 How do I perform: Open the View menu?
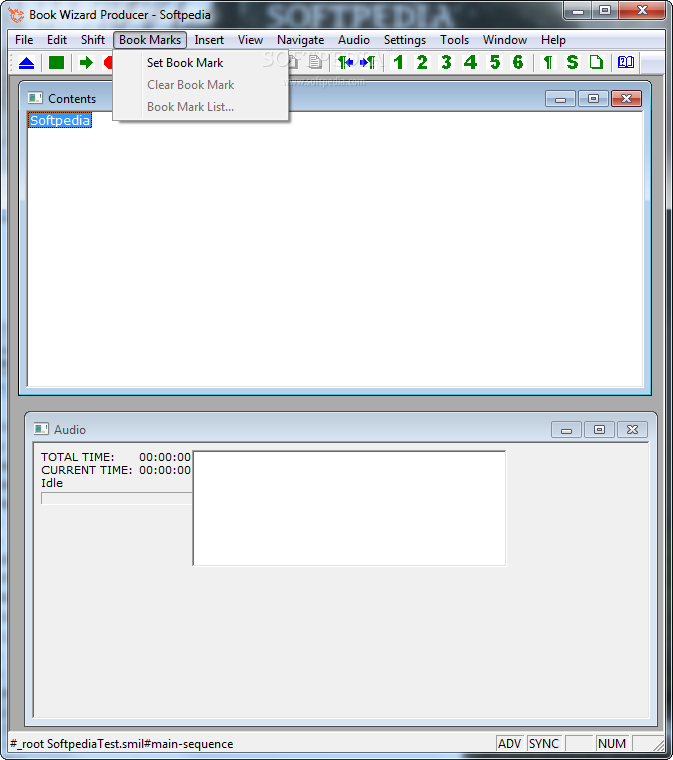[x=250, y=40]
